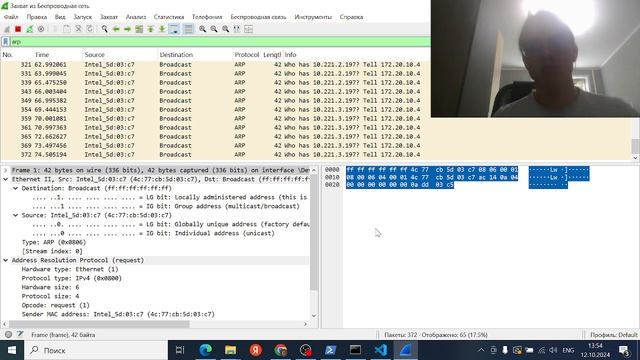
Task: Click the expert information circle in status bar
Action: point(8,335)
